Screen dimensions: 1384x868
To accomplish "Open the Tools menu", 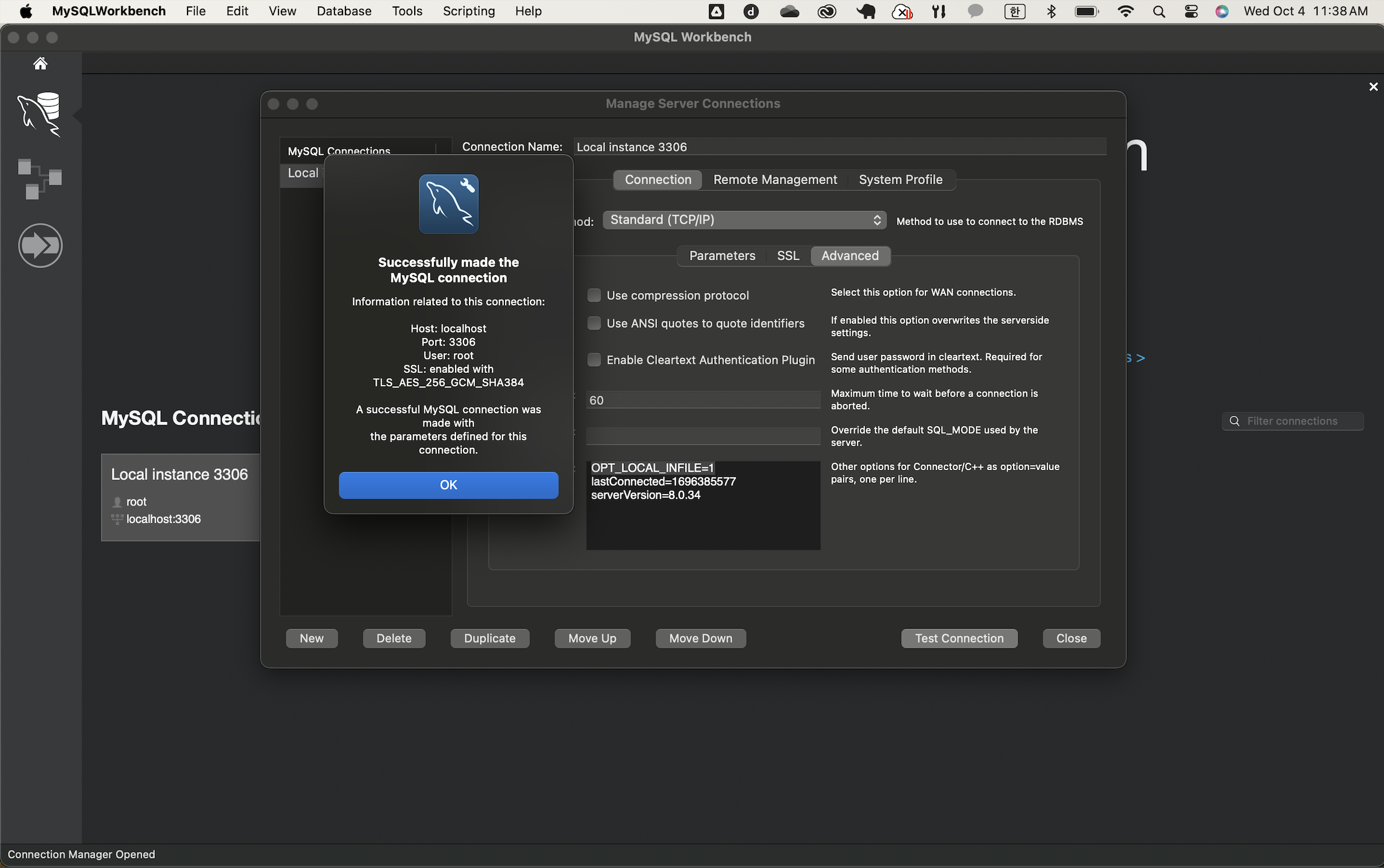I will [407, 11].
